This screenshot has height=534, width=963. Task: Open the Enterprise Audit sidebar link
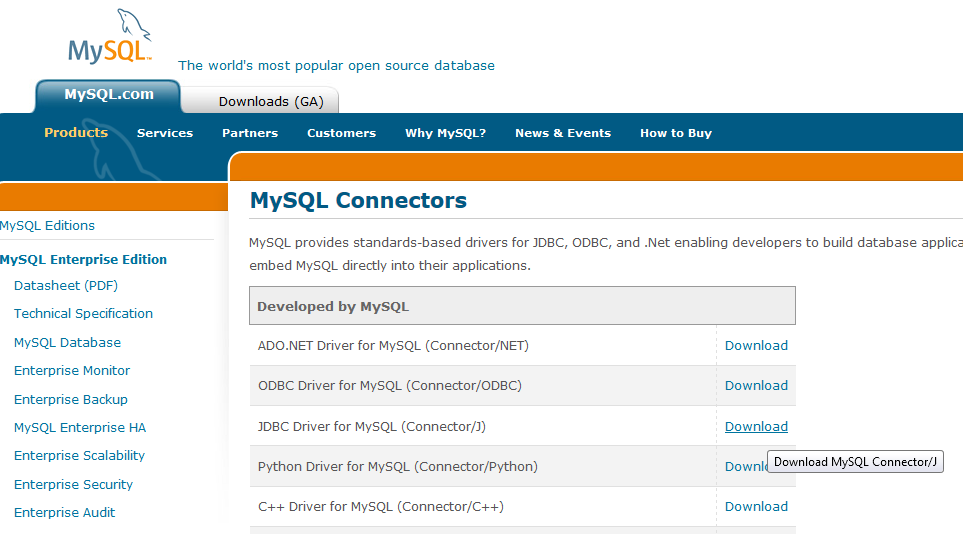click(x=64, y=513)
